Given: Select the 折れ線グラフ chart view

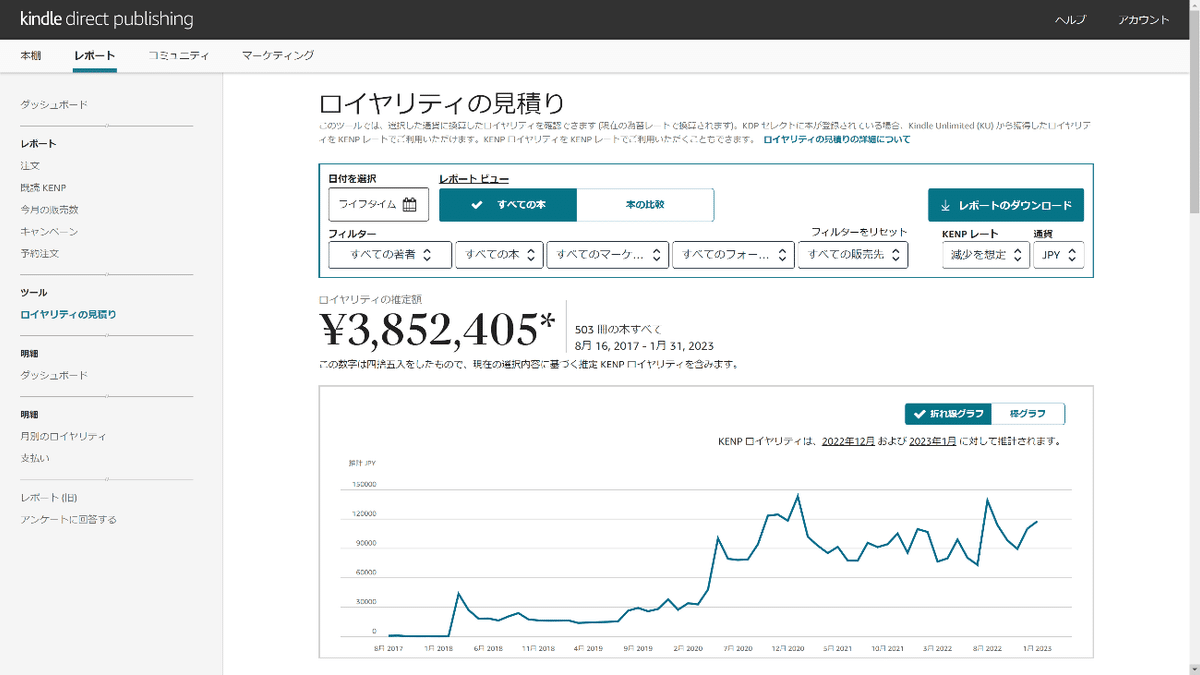Looking at the screenshot, I should click(x=949, y=414).
